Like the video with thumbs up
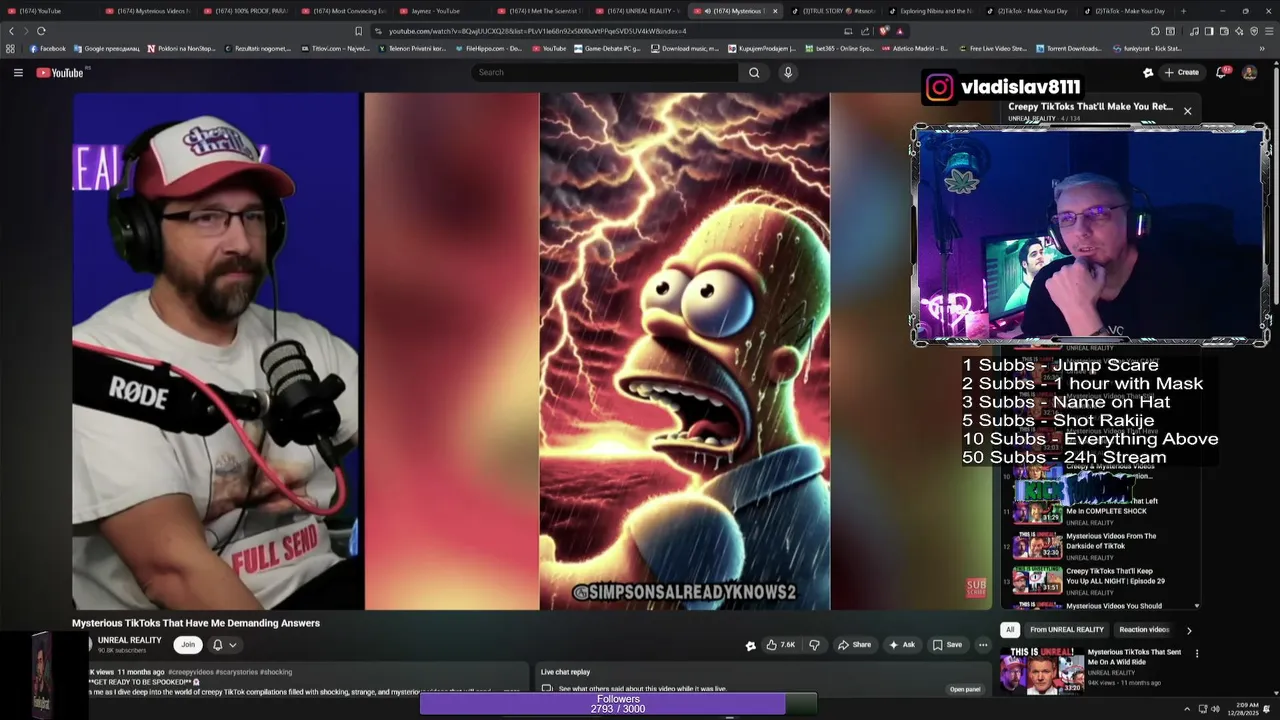1280x720 pixels. (781, 645)
